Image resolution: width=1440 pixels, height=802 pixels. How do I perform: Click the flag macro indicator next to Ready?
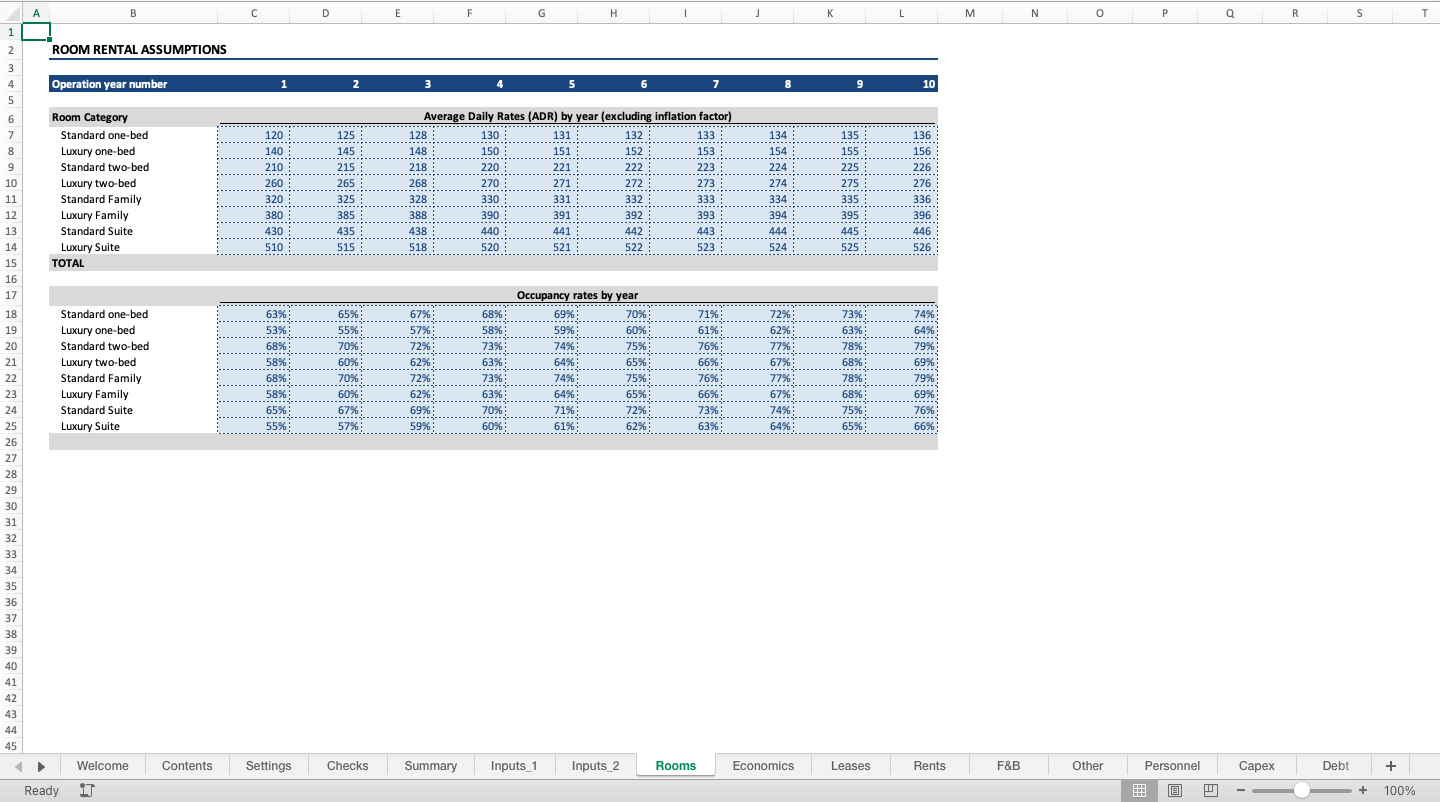pyautogui.click(x=86, y=790)
